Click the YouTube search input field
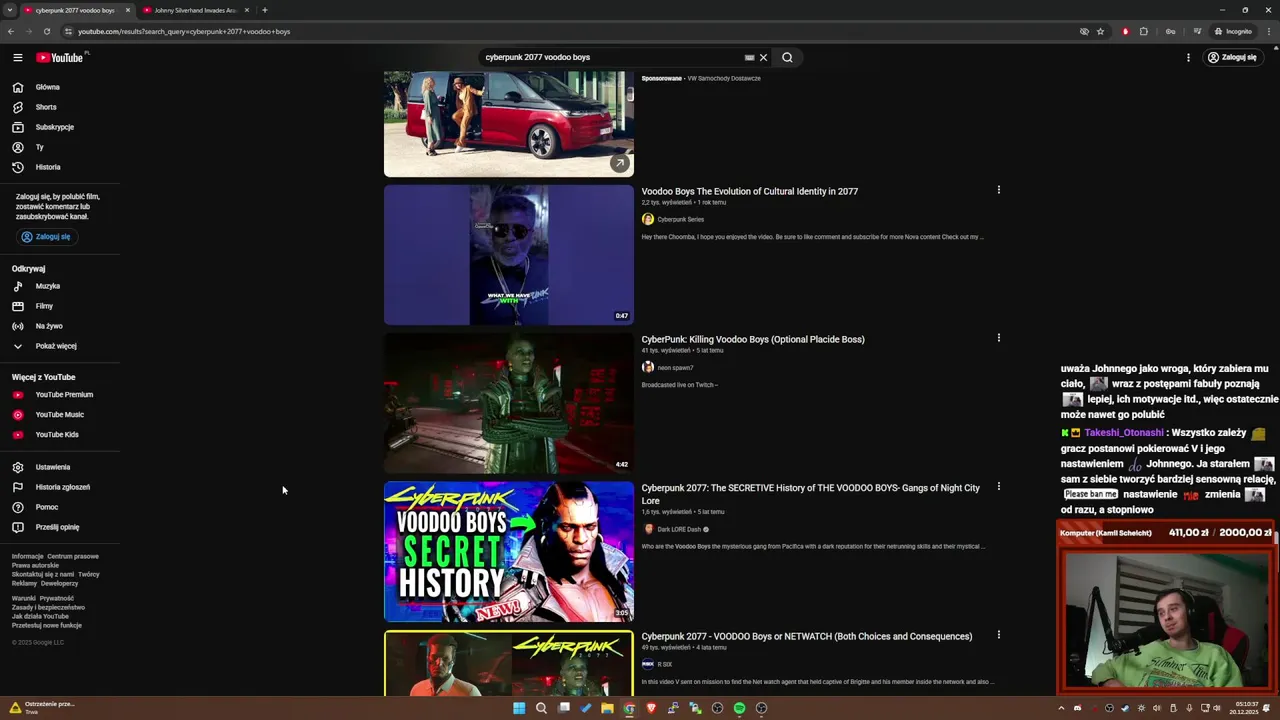 pyautogui.click(x=610, y=57)
